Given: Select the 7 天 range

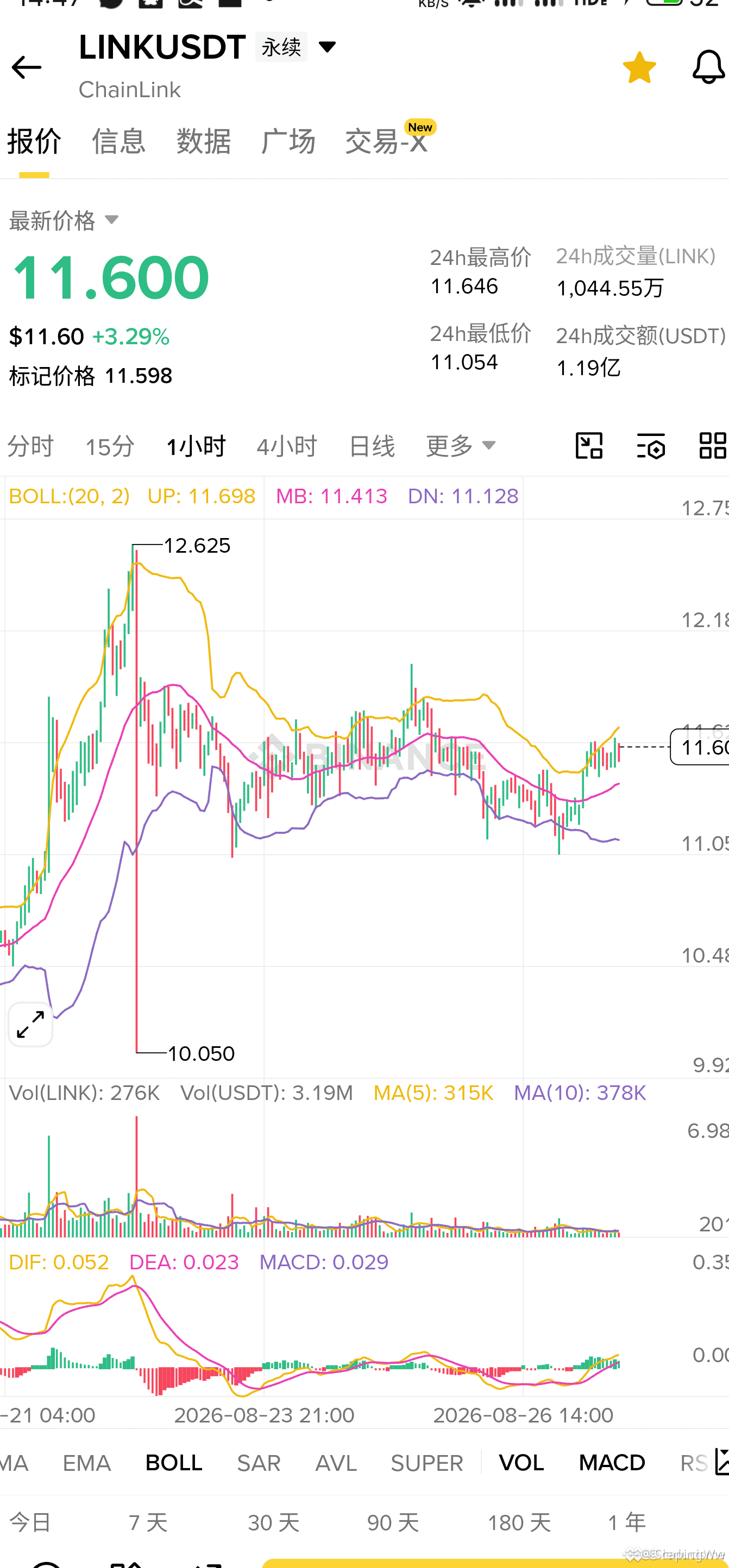Looking at the screenshot, I should point(148,1522).
